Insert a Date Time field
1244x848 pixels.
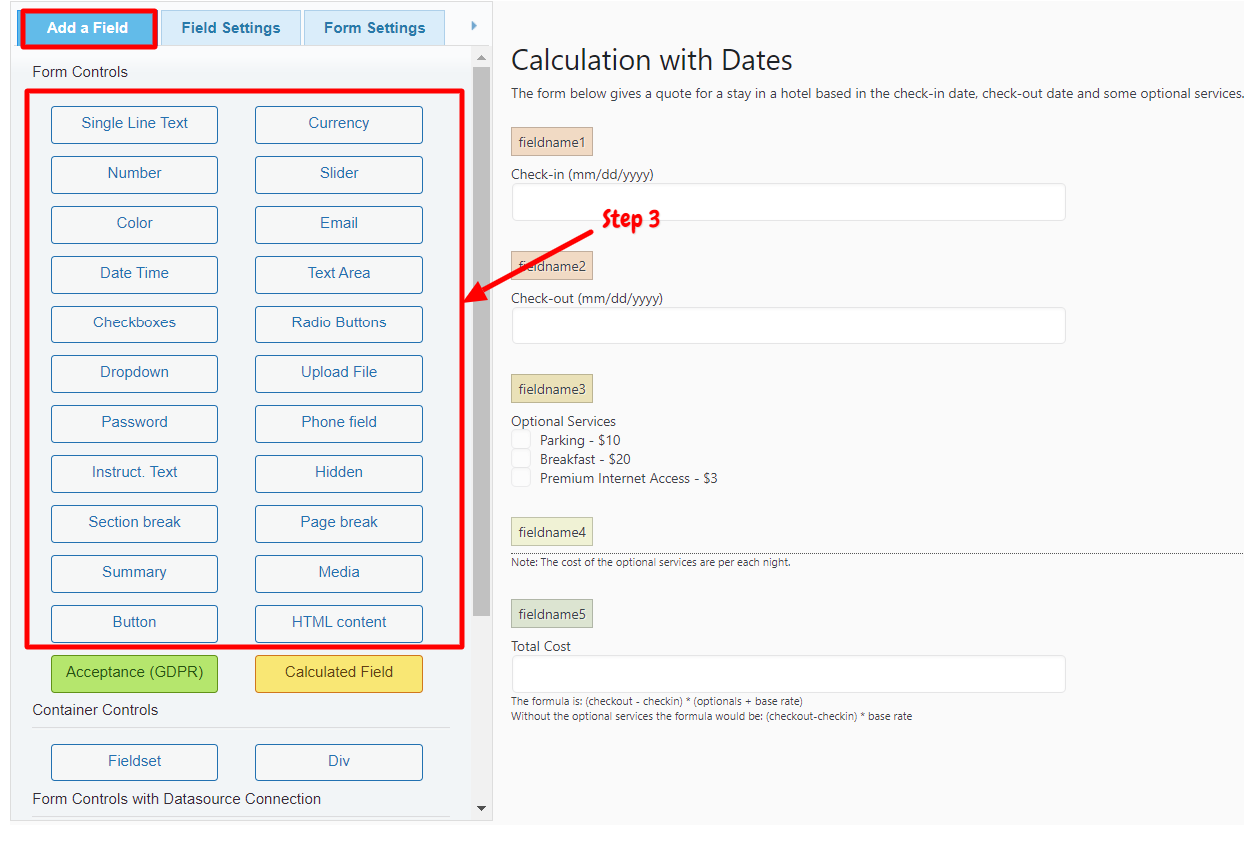coord(134,274)
